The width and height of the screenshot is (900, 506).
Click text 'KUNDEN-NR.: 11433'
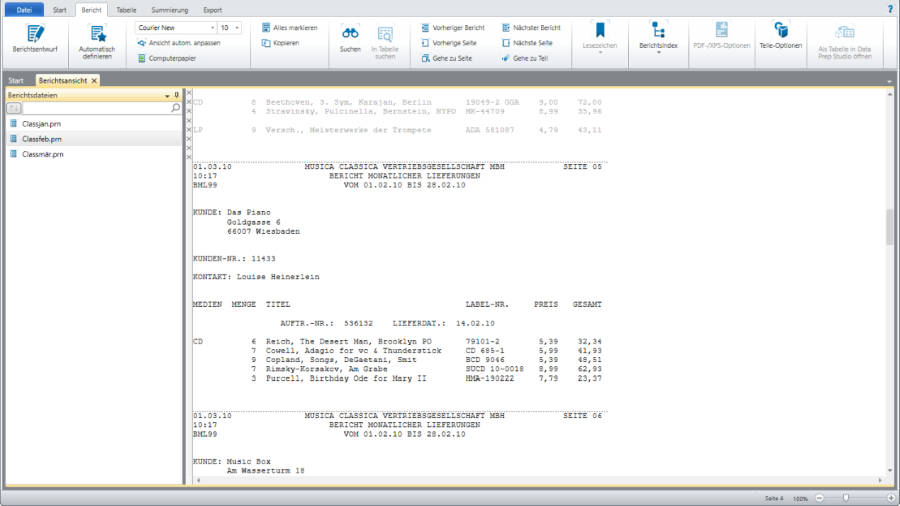pos(234,259)
